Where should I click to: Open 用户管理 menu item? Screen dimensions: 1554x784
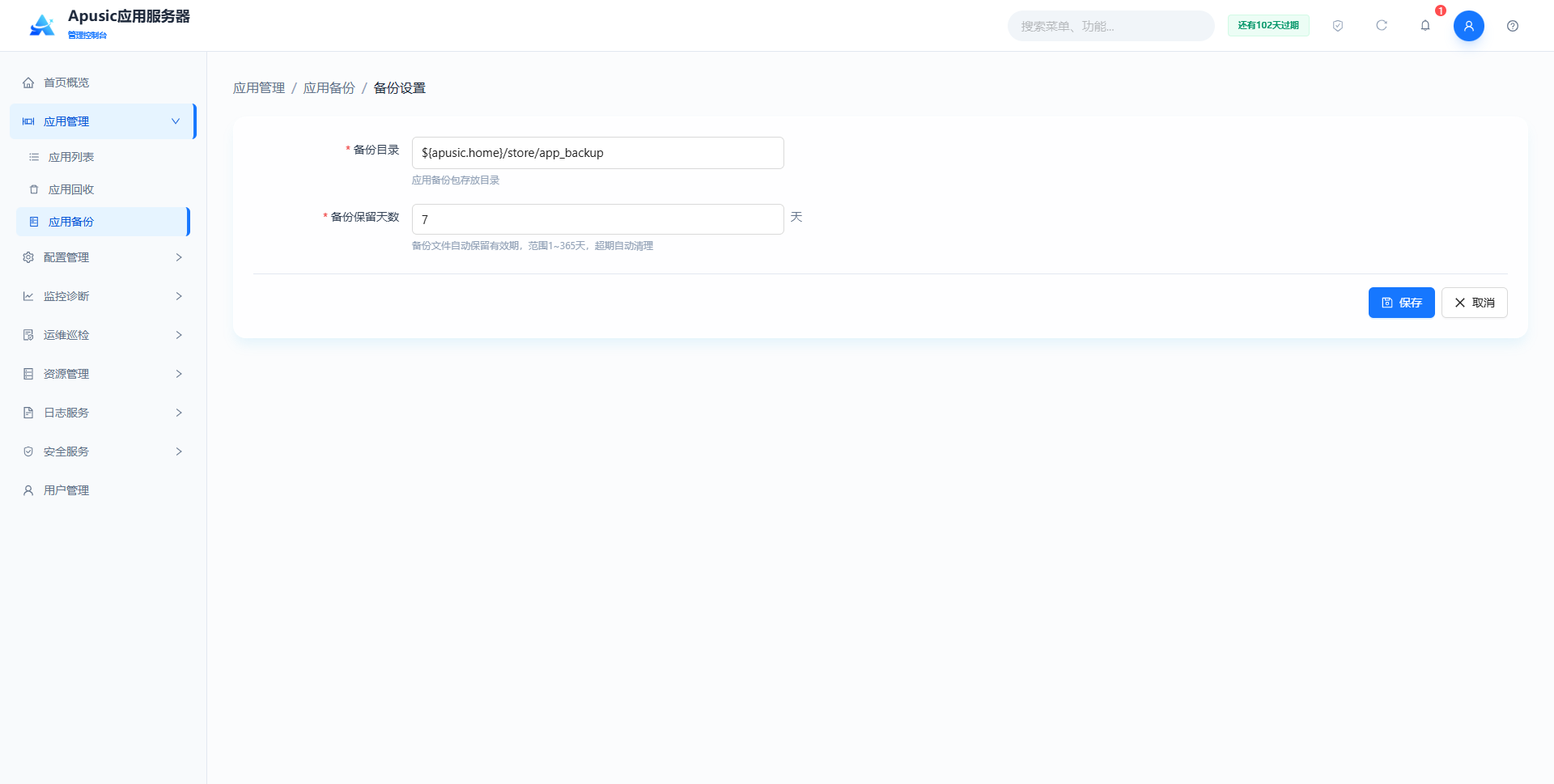(x=103, y=490)
